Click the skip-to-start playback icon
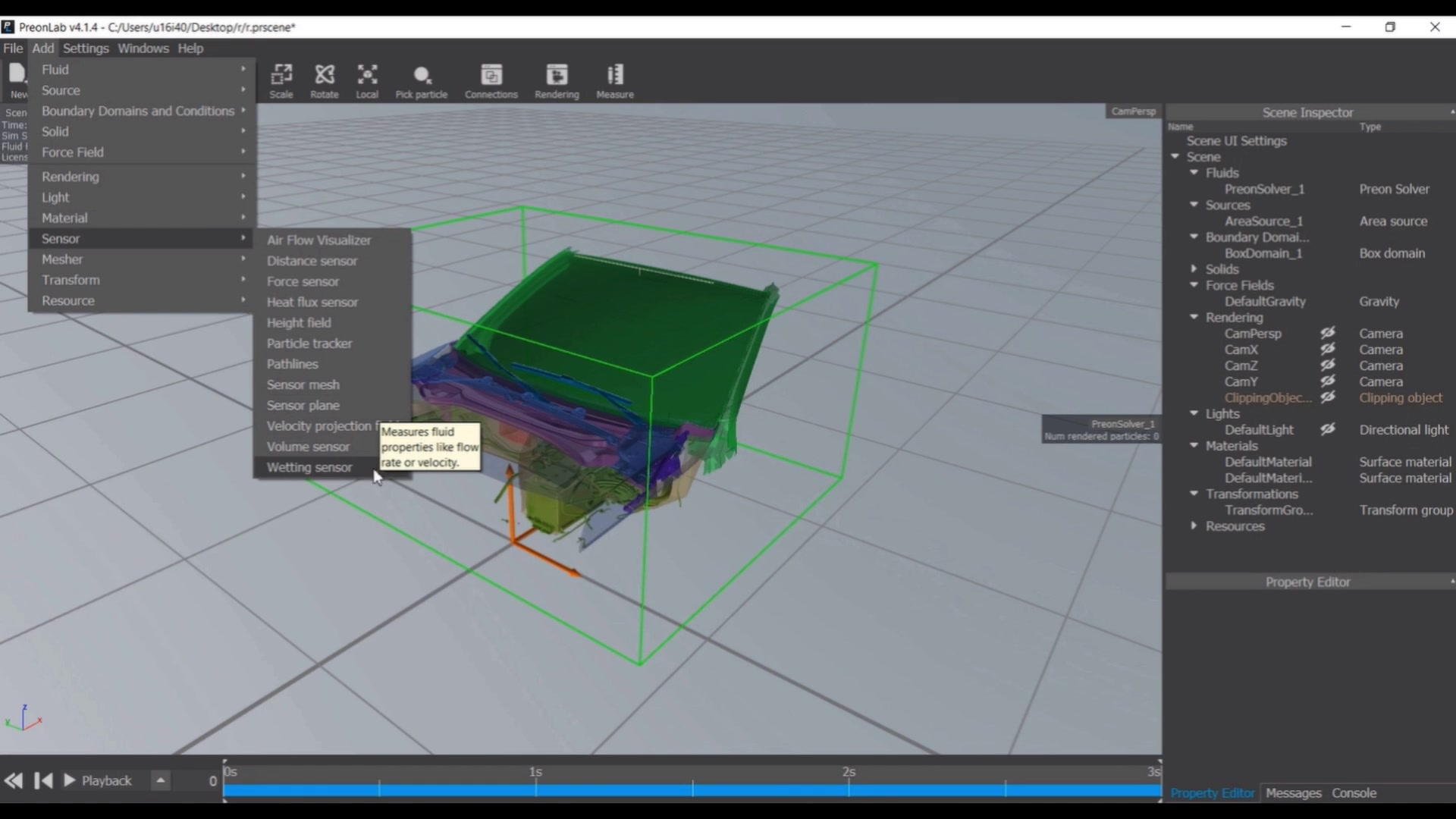 click(x=43, y=780)
